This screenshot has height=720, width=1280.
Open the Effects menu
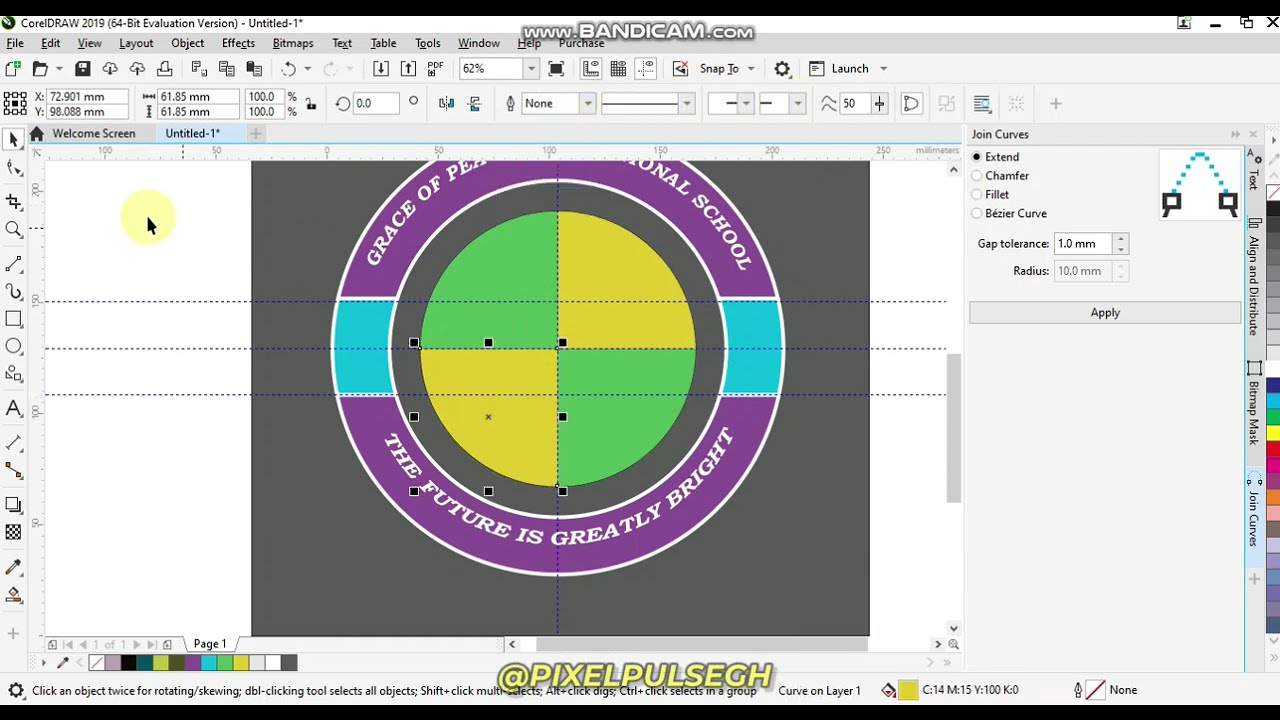click(238, 43)
